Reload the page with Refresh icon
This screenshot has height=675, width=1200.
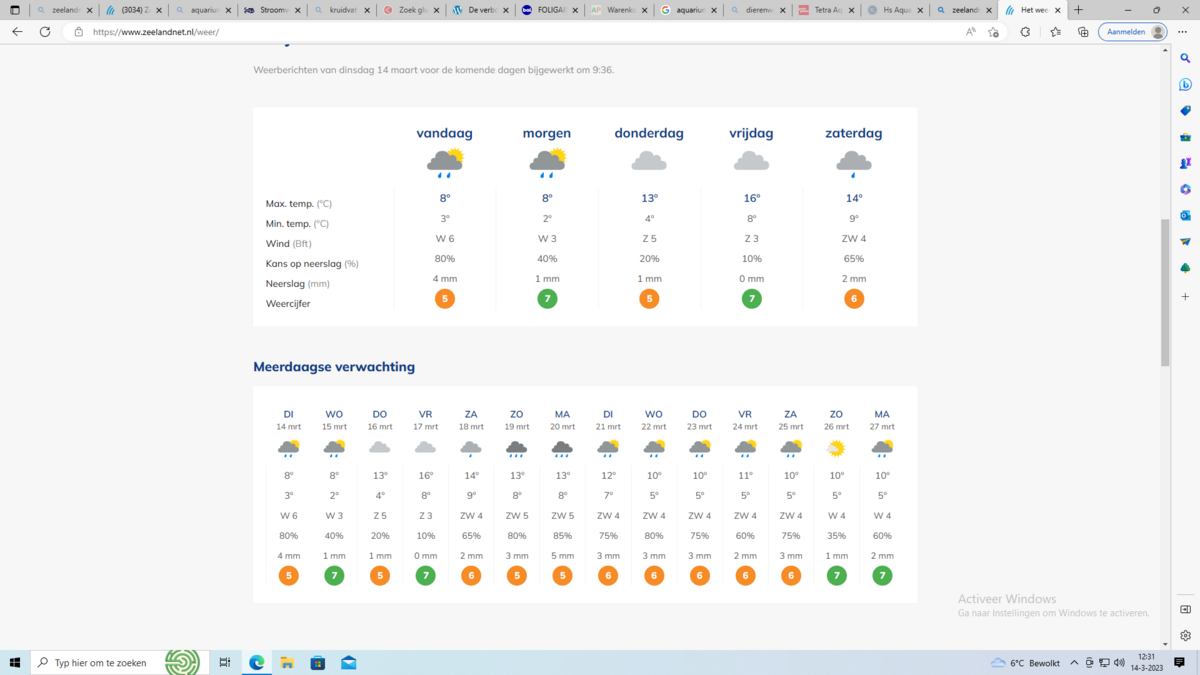pos(45,32)
